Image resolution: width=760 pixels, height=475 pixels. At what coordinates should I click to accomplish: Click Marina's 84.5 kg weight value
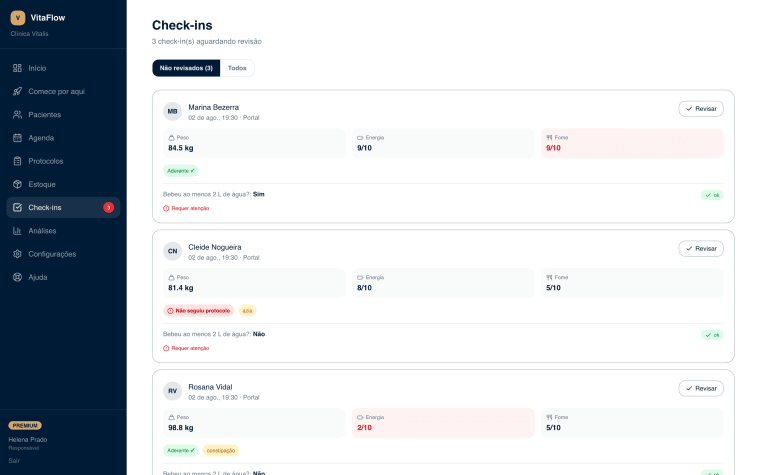tap(181, 148)
